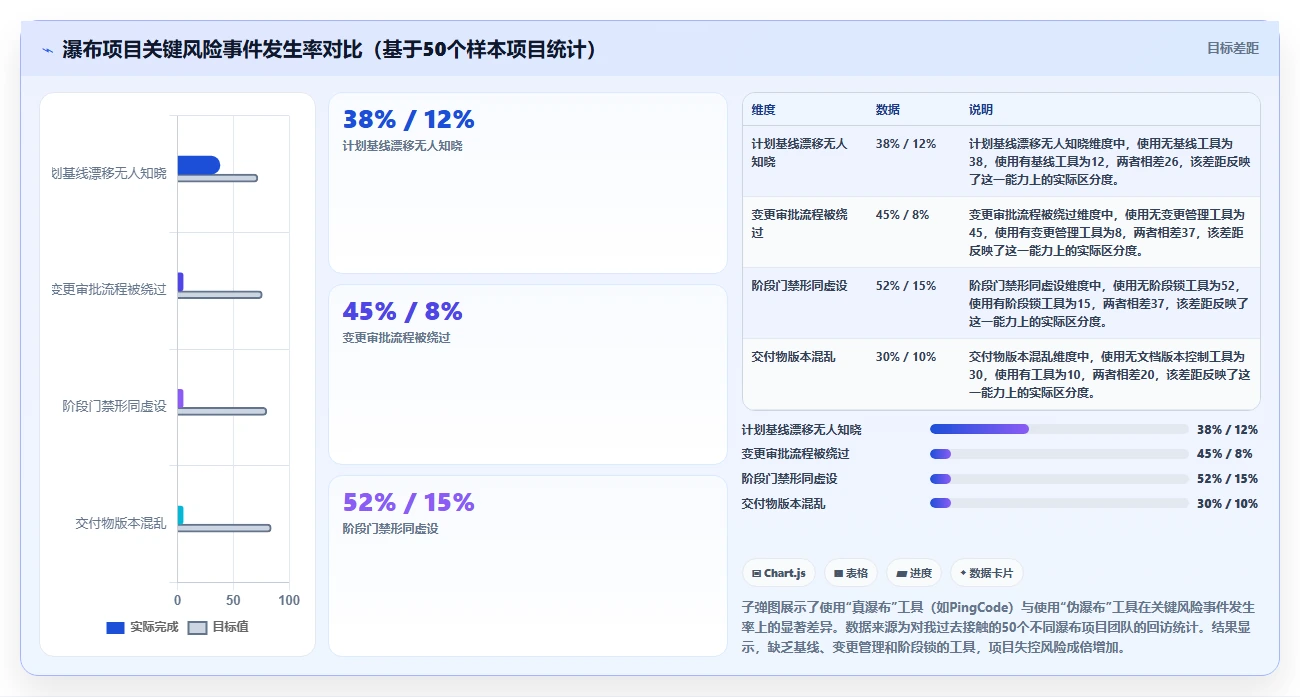Click the Chart.js chip
This screenshot has width=1300, height=697.
[778, 573]
